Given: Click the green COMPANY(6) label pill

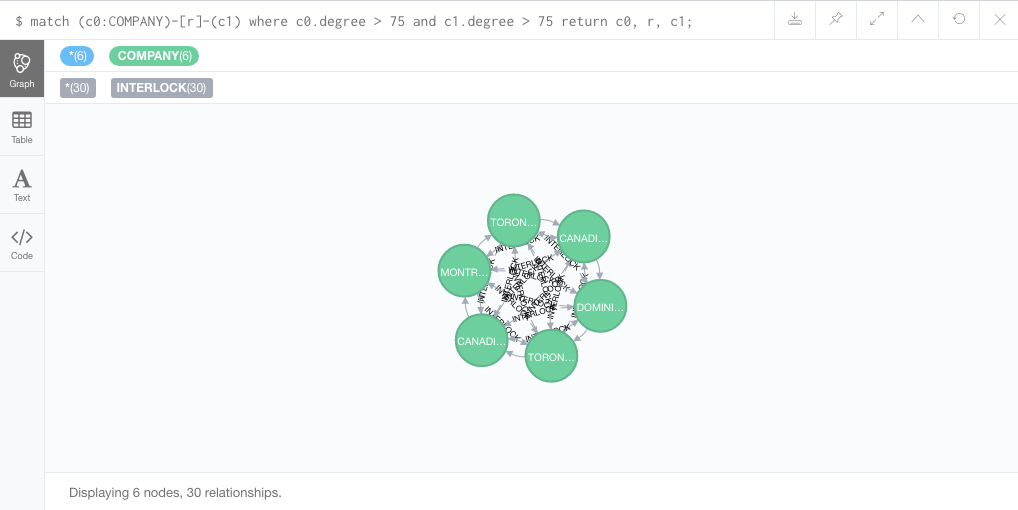Looking at the screenshot, I should [x=154, y=56].
